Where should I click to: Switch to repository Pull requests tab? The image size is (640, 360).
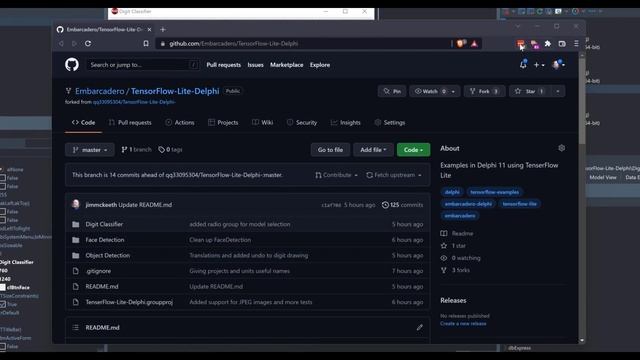130,122
